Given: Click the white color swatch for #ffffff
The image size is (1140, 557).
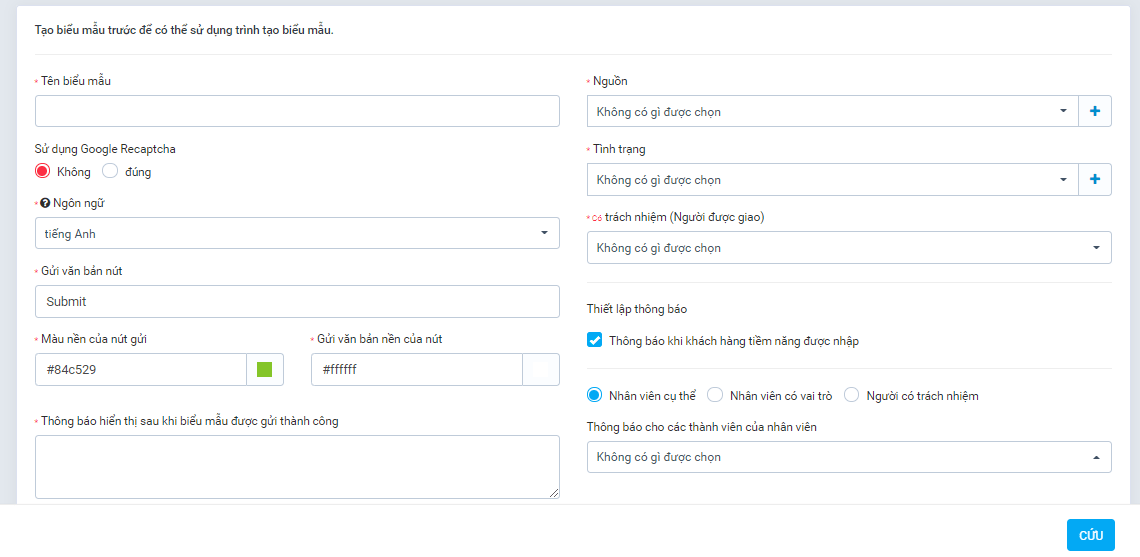Looking at the screenshot, I should (541, 369).
